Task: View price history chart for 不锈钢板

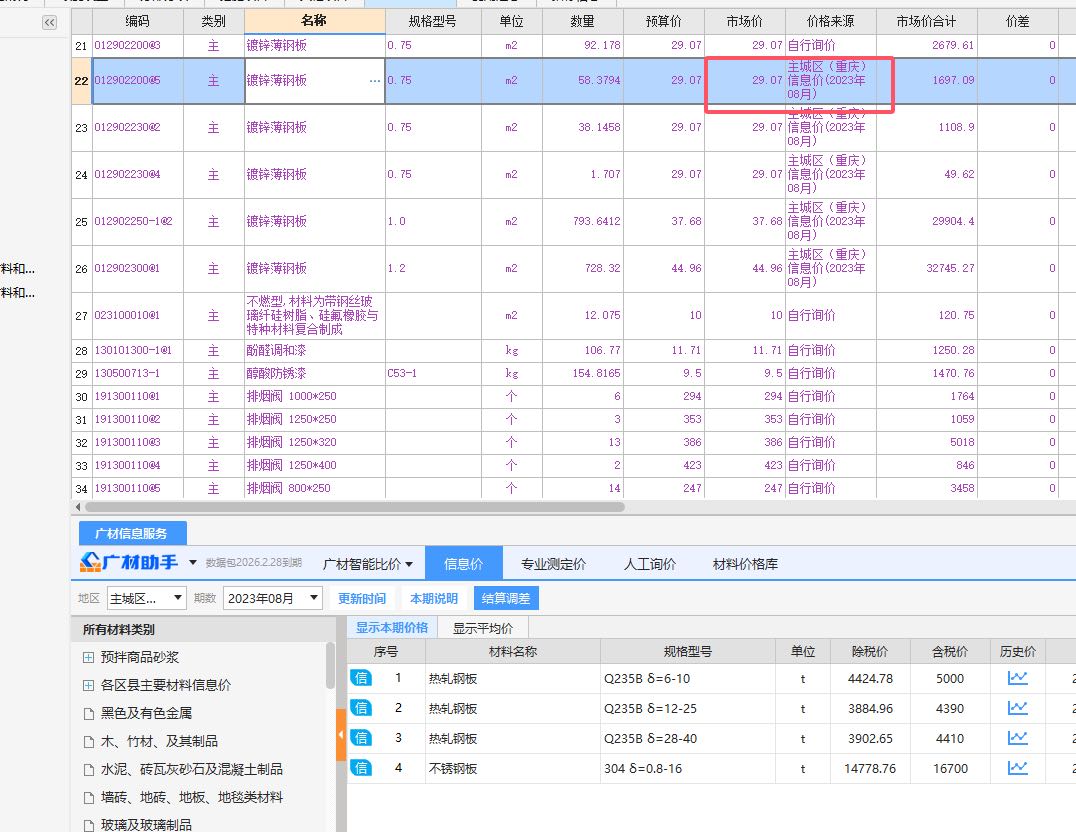Action: pos(1017,768)
